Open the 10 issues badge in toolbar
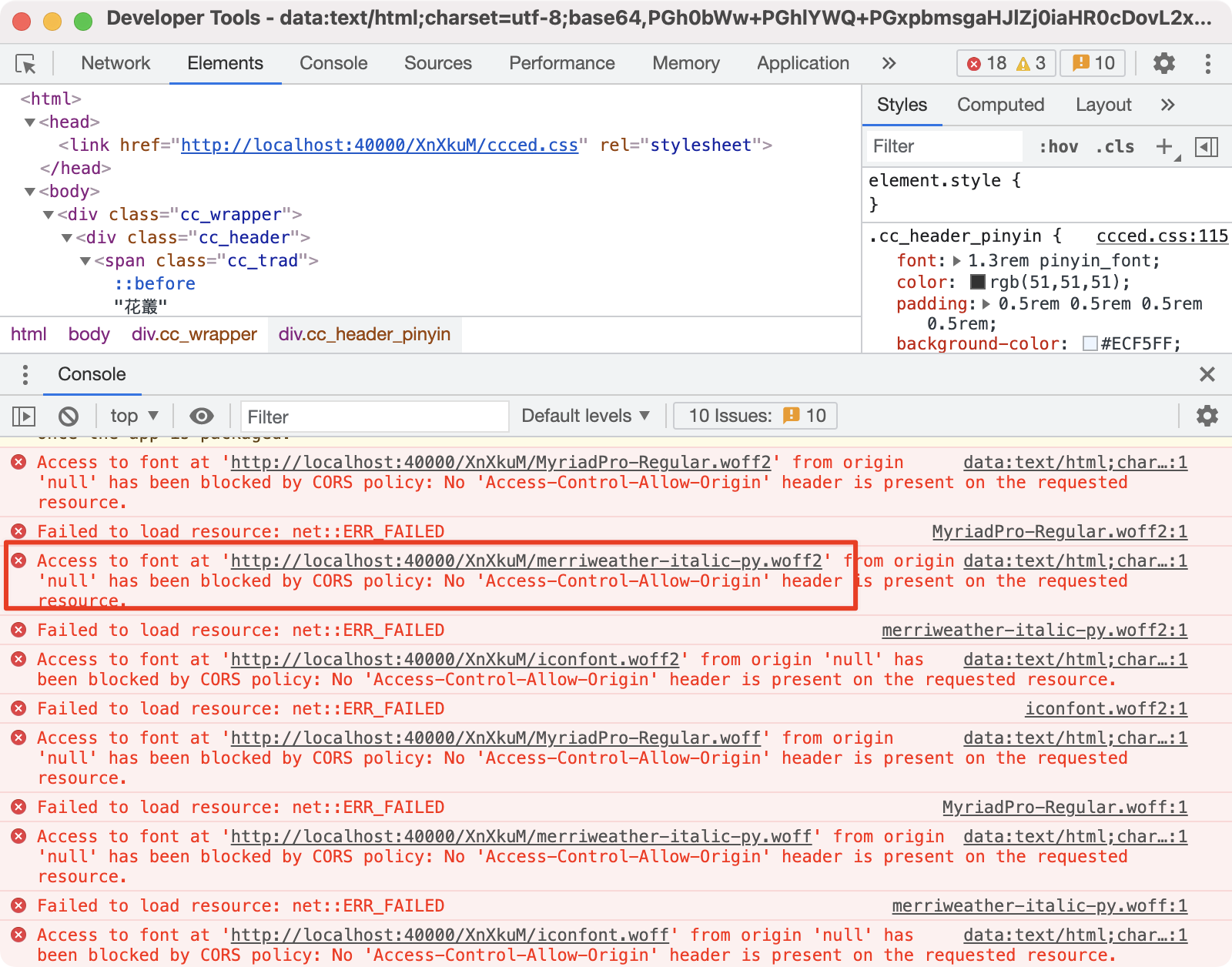Image resolution: width=1232 pixels, height=967 pixels. coord(1093,63)
